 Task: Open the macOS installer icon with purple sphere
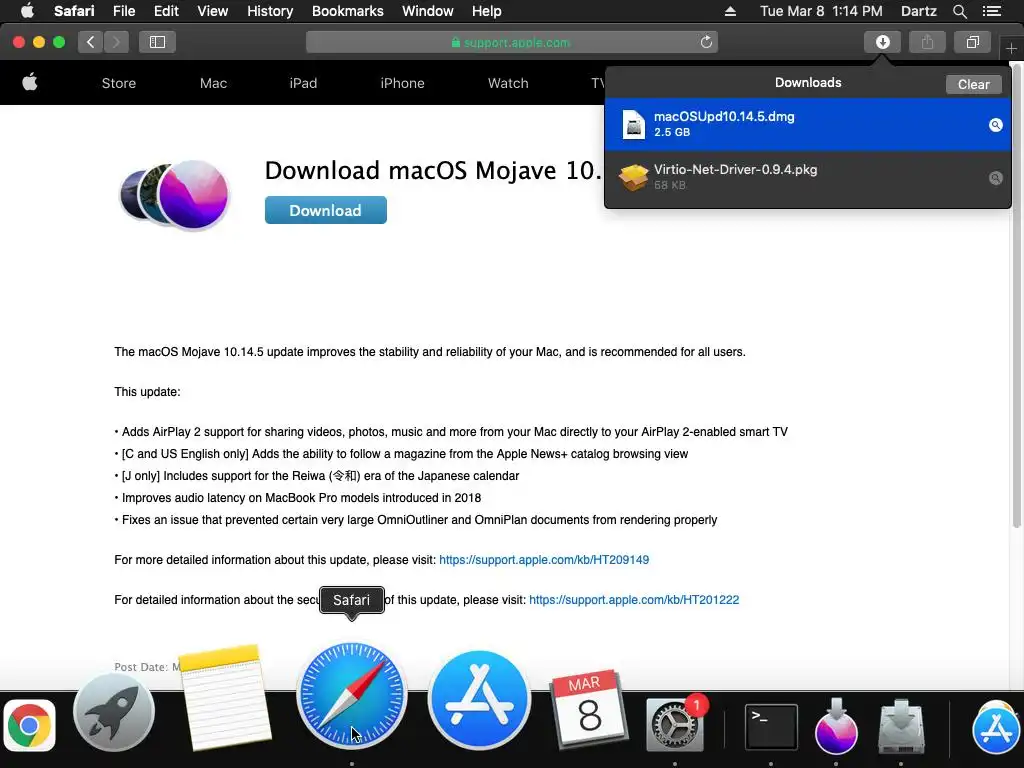point(836,725)
